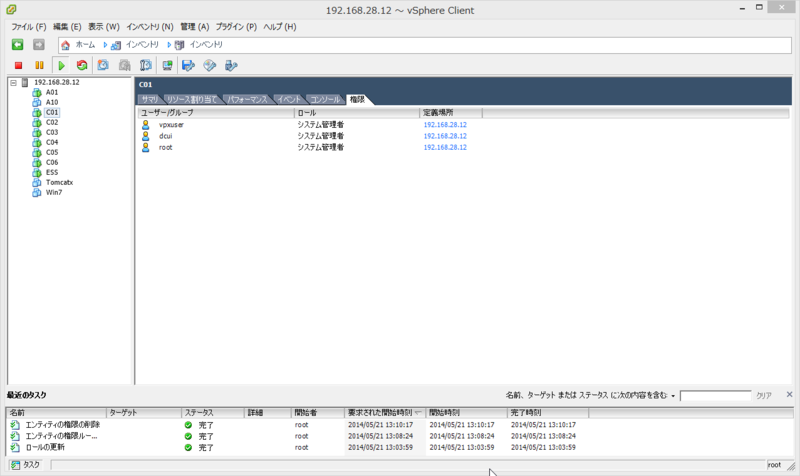Switch to the パフォーマンス tab

coord(247,99)
